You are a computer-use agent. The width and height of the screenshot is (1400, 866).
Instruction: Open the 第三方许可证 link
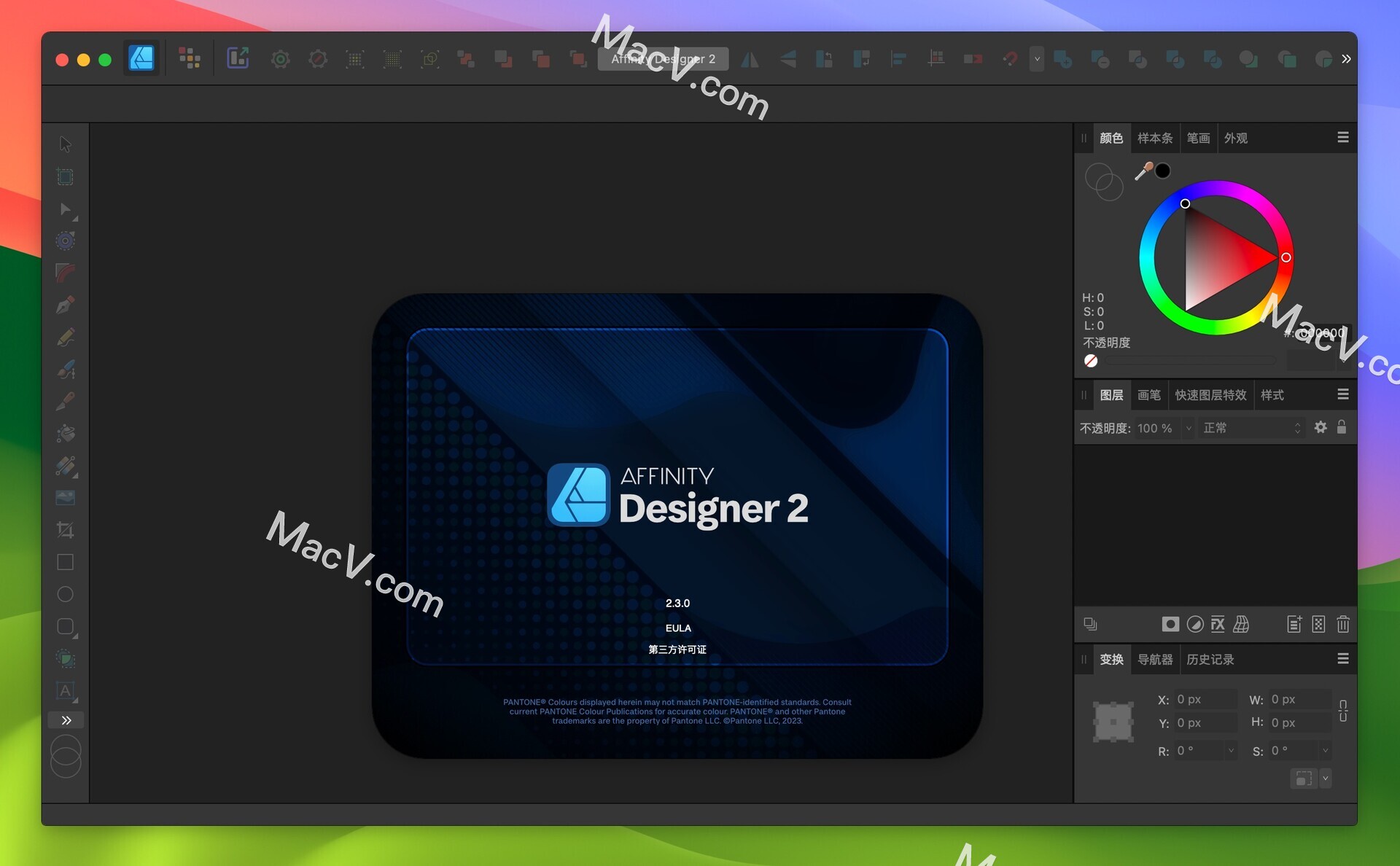point(677,649)
